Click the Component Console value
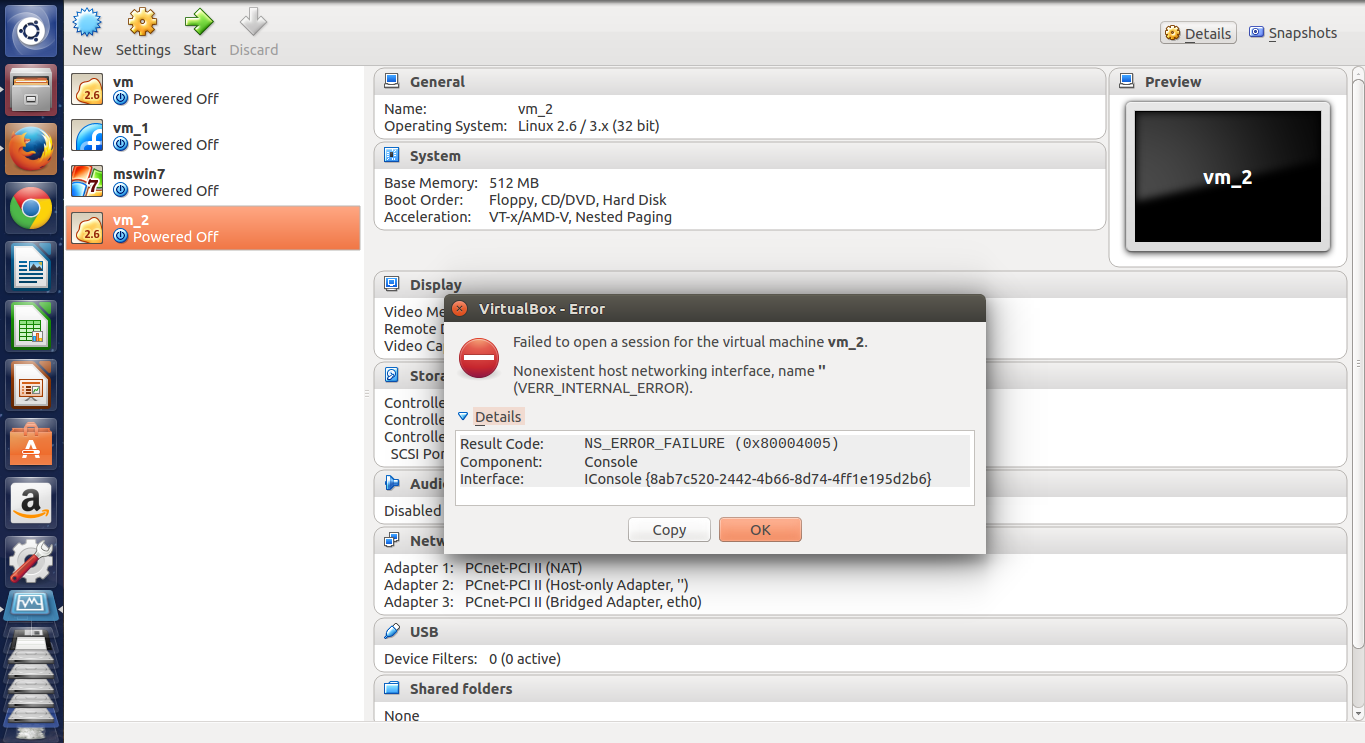Viewport: 1365px width, 743px height. (611, 462)
